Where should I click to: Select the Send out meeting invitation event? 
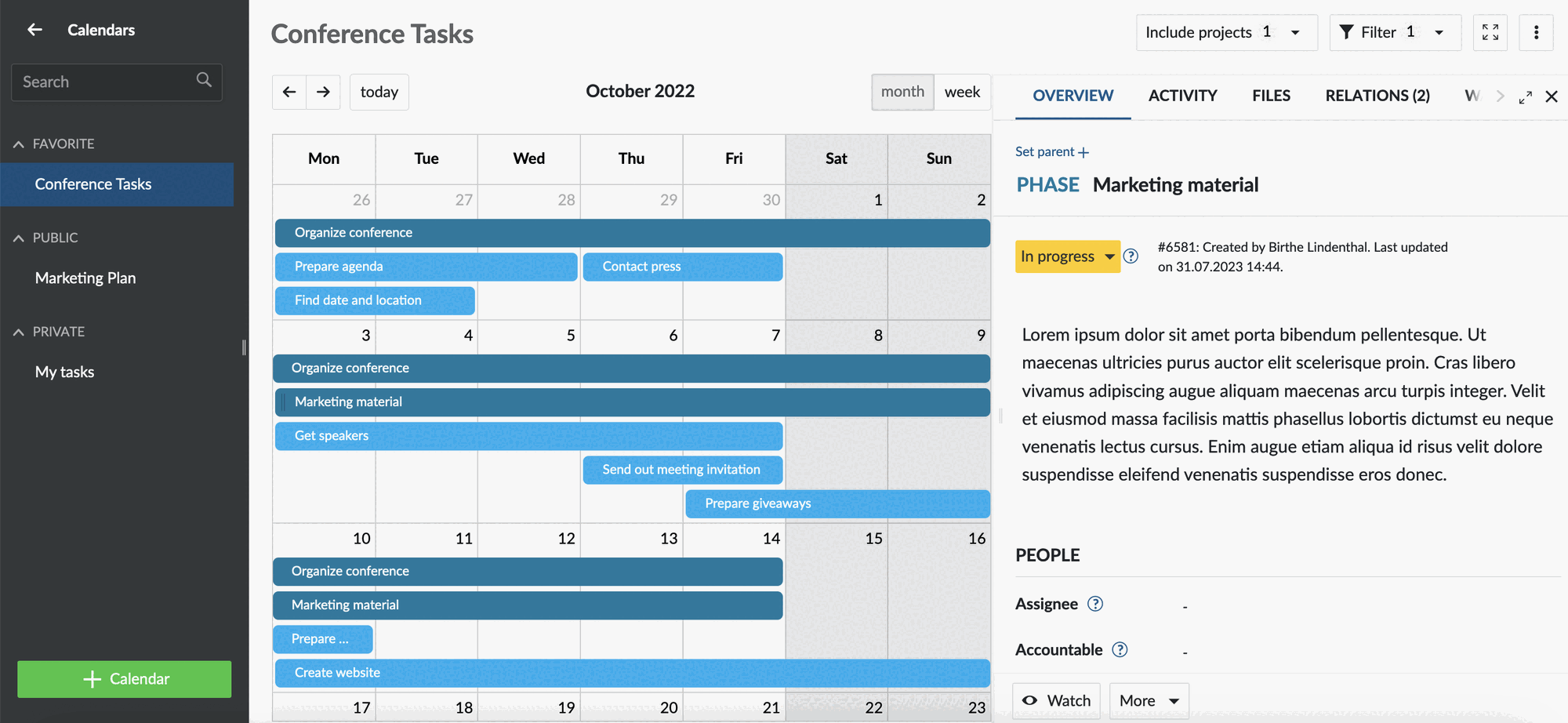tap(683, 470)
